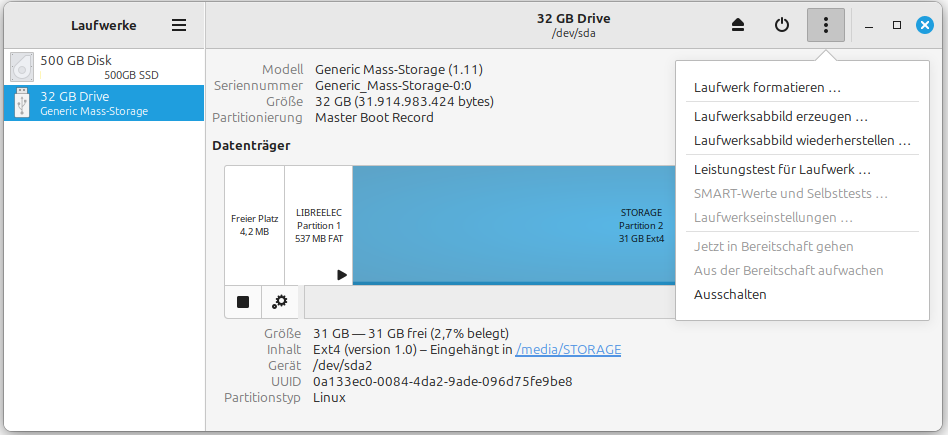The width and height of the screenshot is (948, 435).
Task: Click size text 32 GB (31.914.983.424 bytes)
Action: coord(404,102)
